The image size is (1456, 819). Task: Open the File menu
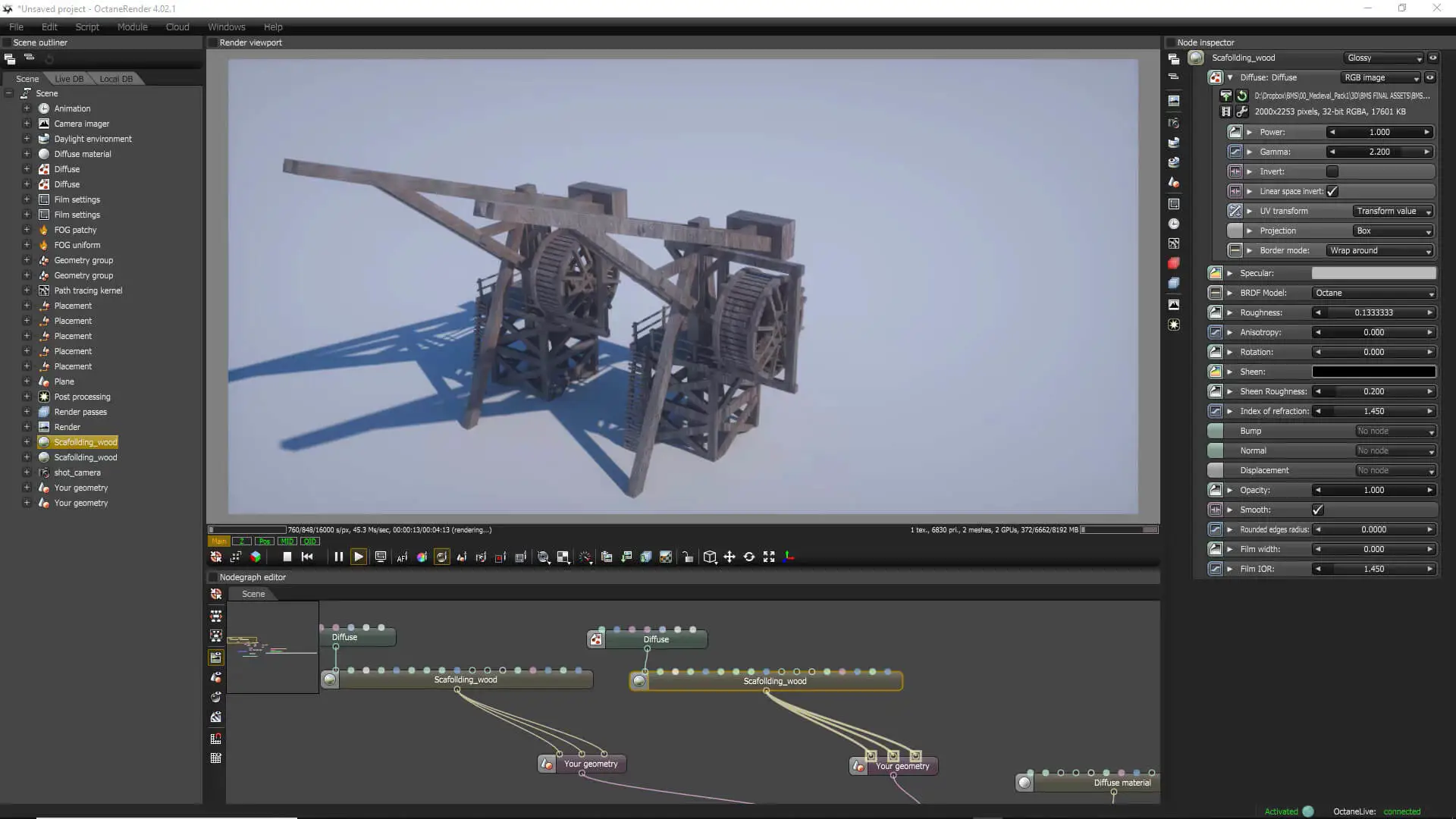tap(16, 27)
